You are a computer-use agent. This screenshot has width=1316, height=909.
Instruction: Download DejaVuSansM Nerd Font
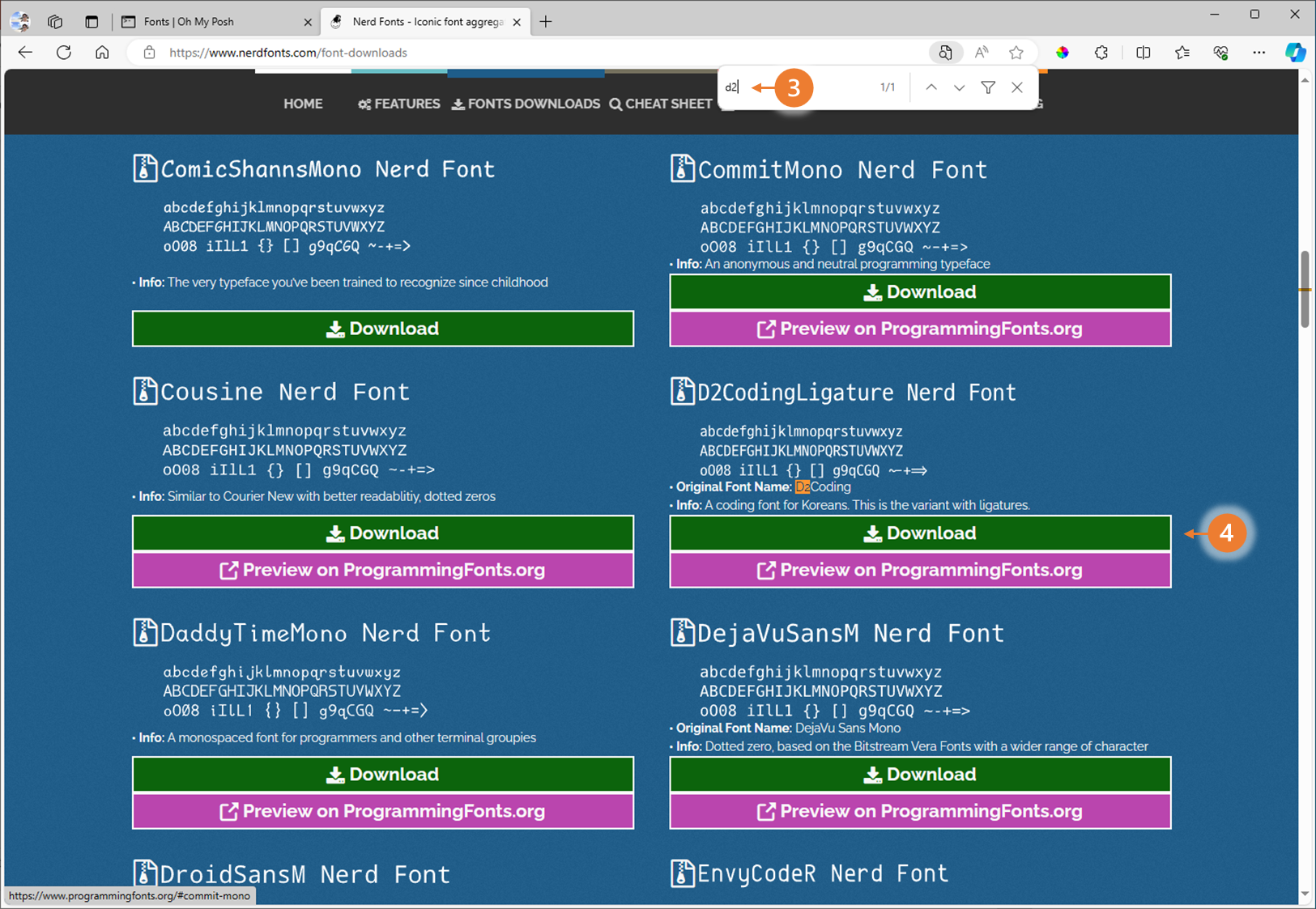coord(920,775)
